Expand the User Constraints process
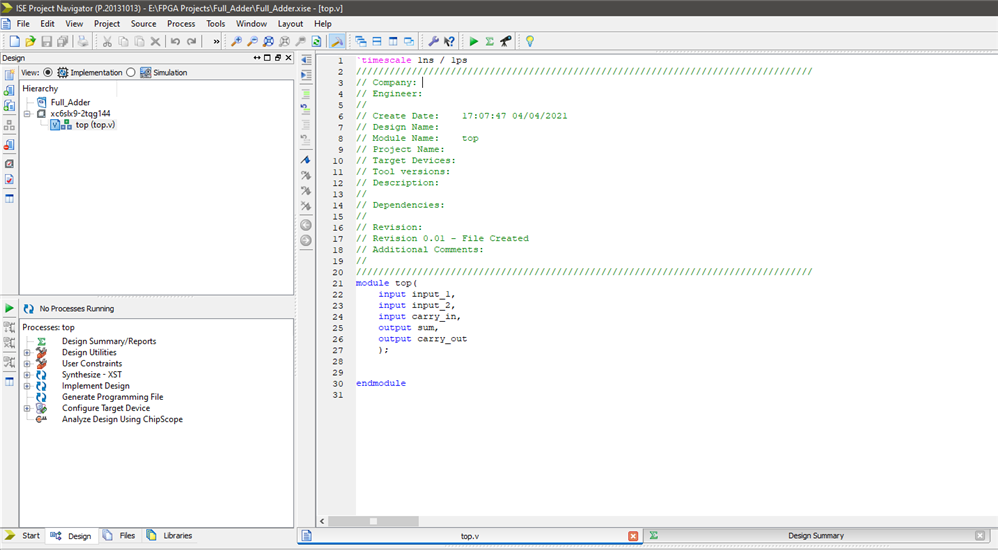The image size is (998, 550). click(27, 364)
